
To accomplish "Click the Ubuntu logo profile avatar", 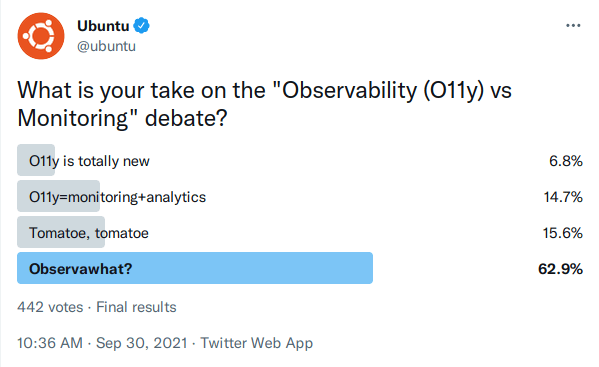I will point(41,36).
